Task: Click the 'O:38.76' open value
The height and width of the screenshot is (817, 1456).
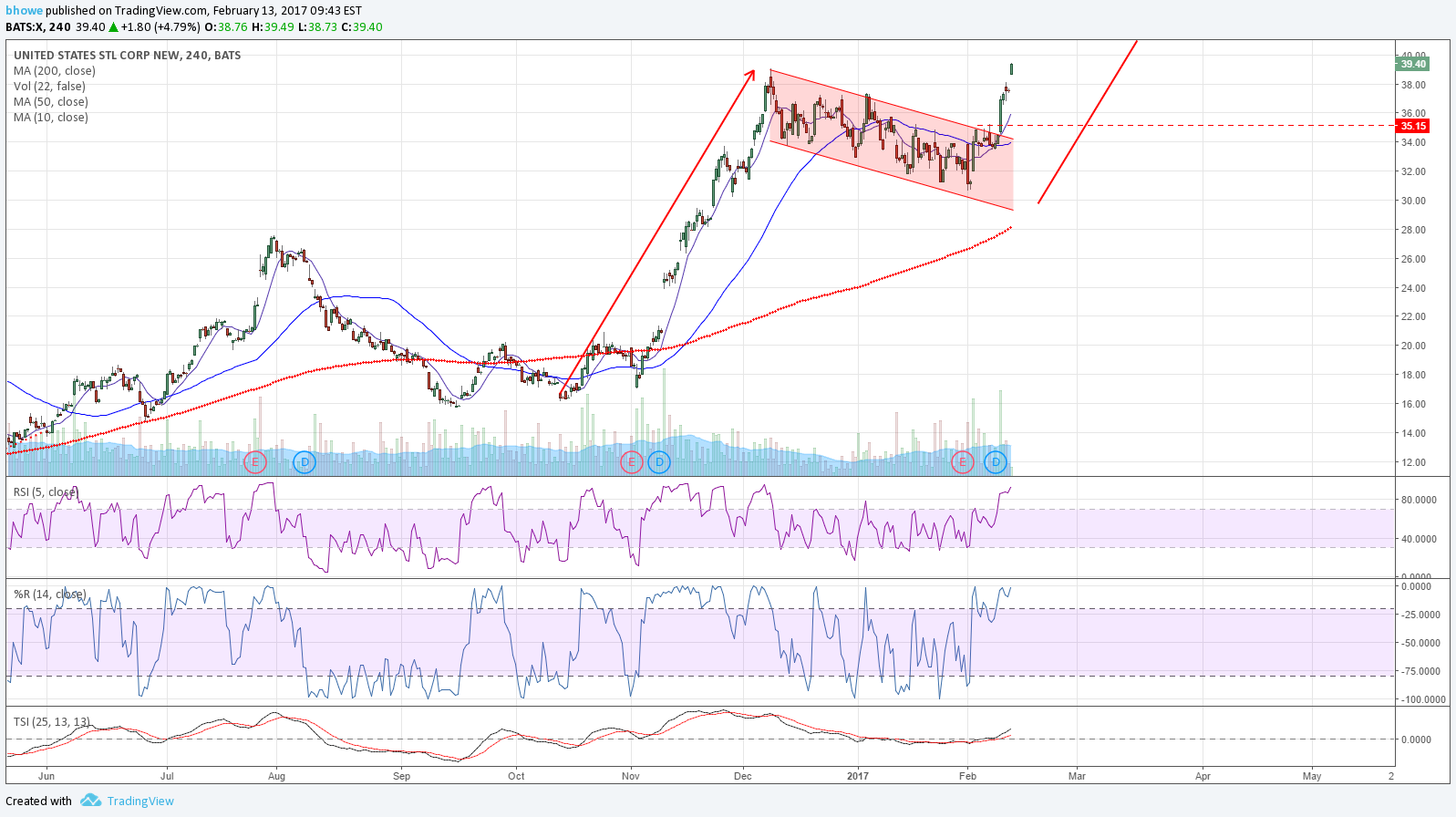Action: click(226, 27)
